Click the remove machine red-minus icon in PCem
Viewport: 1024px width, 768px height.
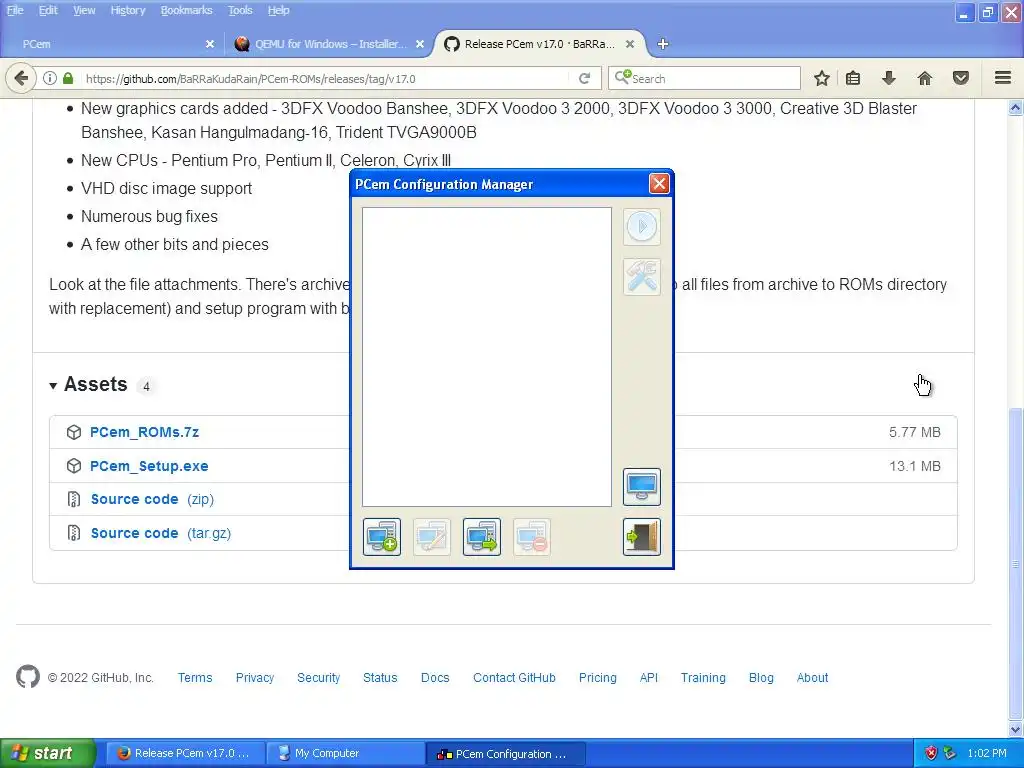(532, 537)
